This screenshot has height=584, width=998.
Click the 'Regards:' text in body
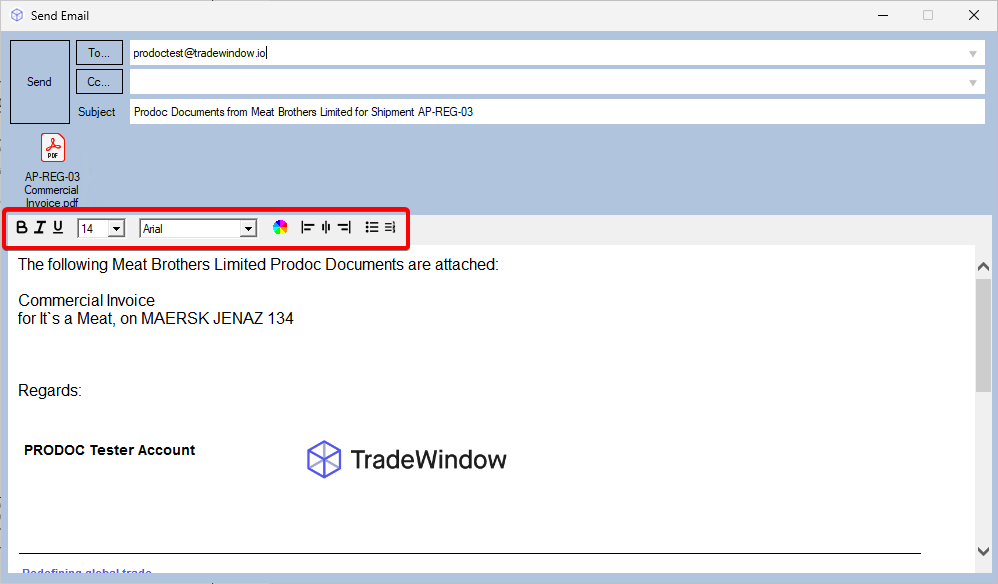(50, 390)
